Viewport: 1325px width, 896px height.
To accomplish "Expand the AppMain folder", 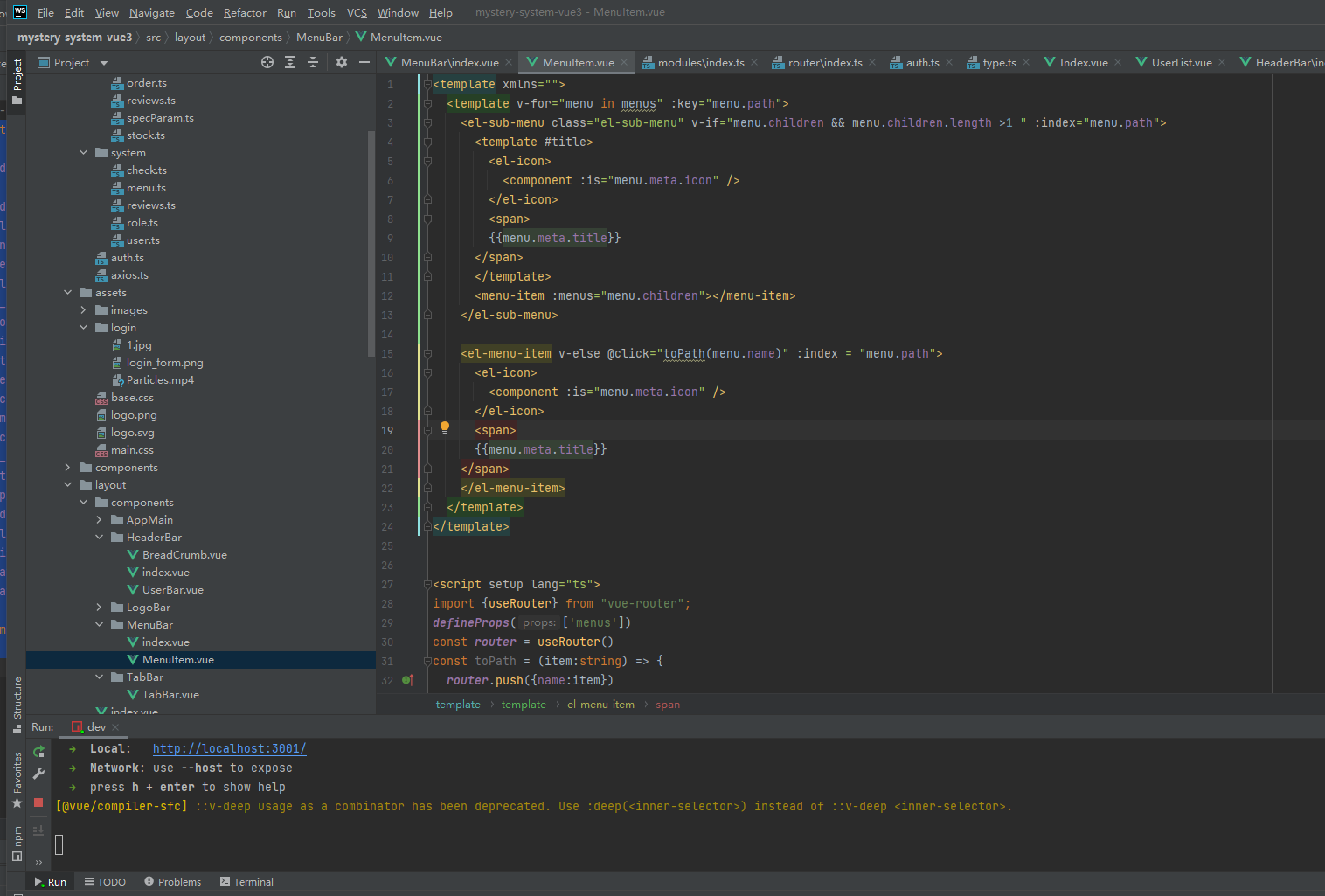I will pyautogui.click(x=100, y=519).
